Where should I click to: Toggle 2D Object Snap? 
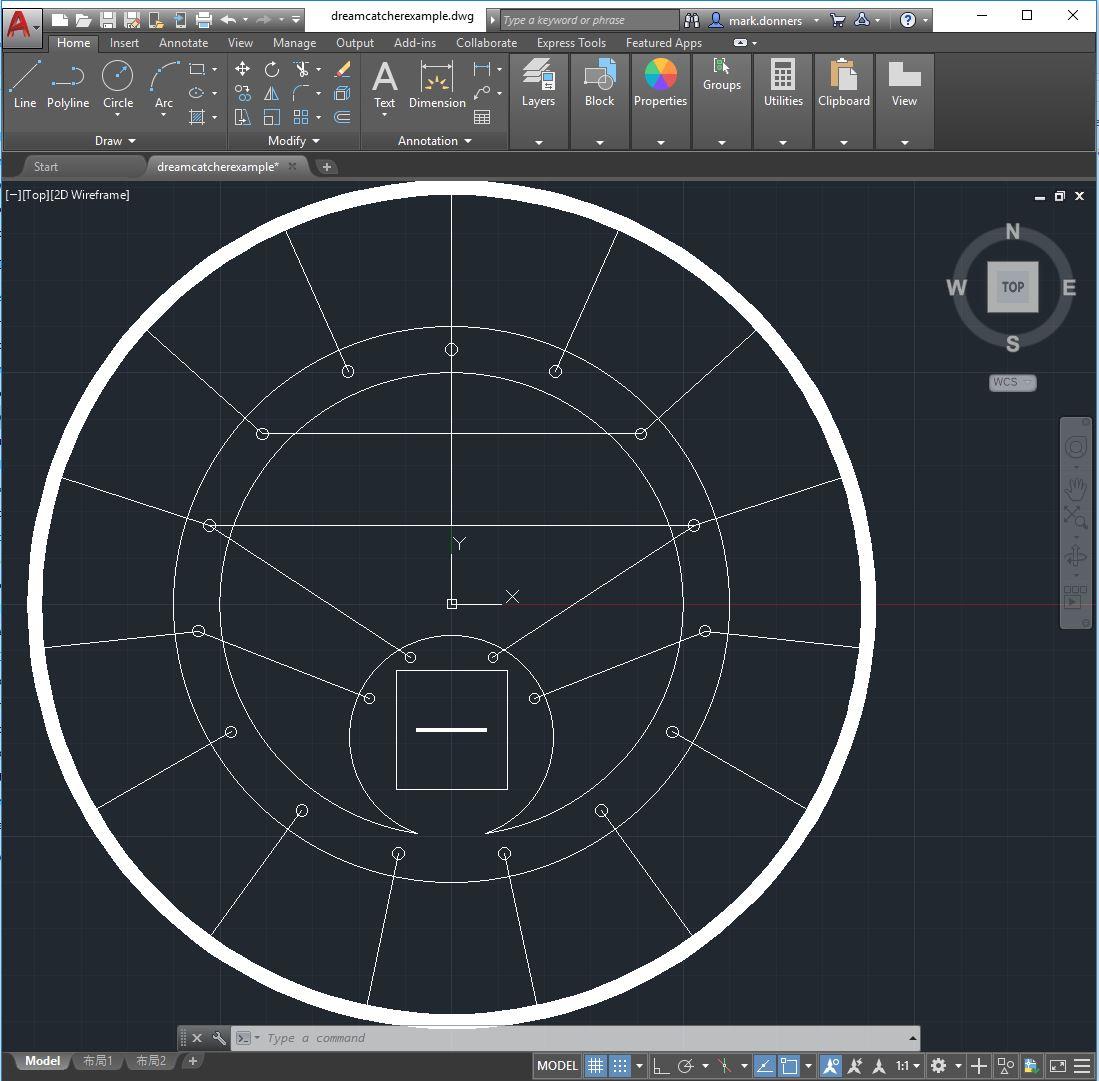pos(790,1066)
